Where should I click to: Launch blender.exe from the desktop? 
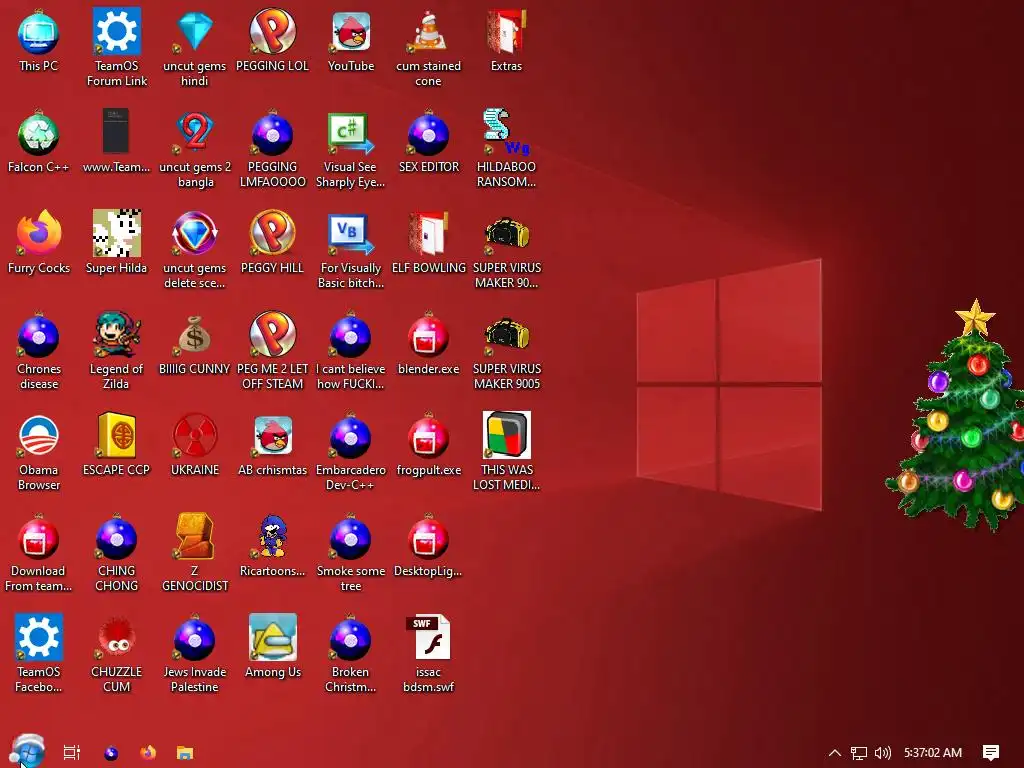coord(428,344)
